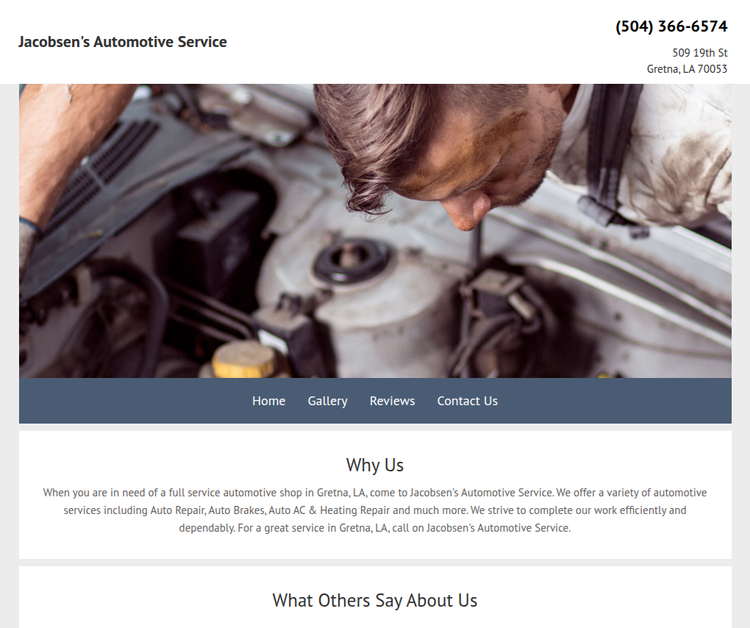Select Contact Us in navigation bar
This screenshot has height=628, width=750.
[467, 401]
